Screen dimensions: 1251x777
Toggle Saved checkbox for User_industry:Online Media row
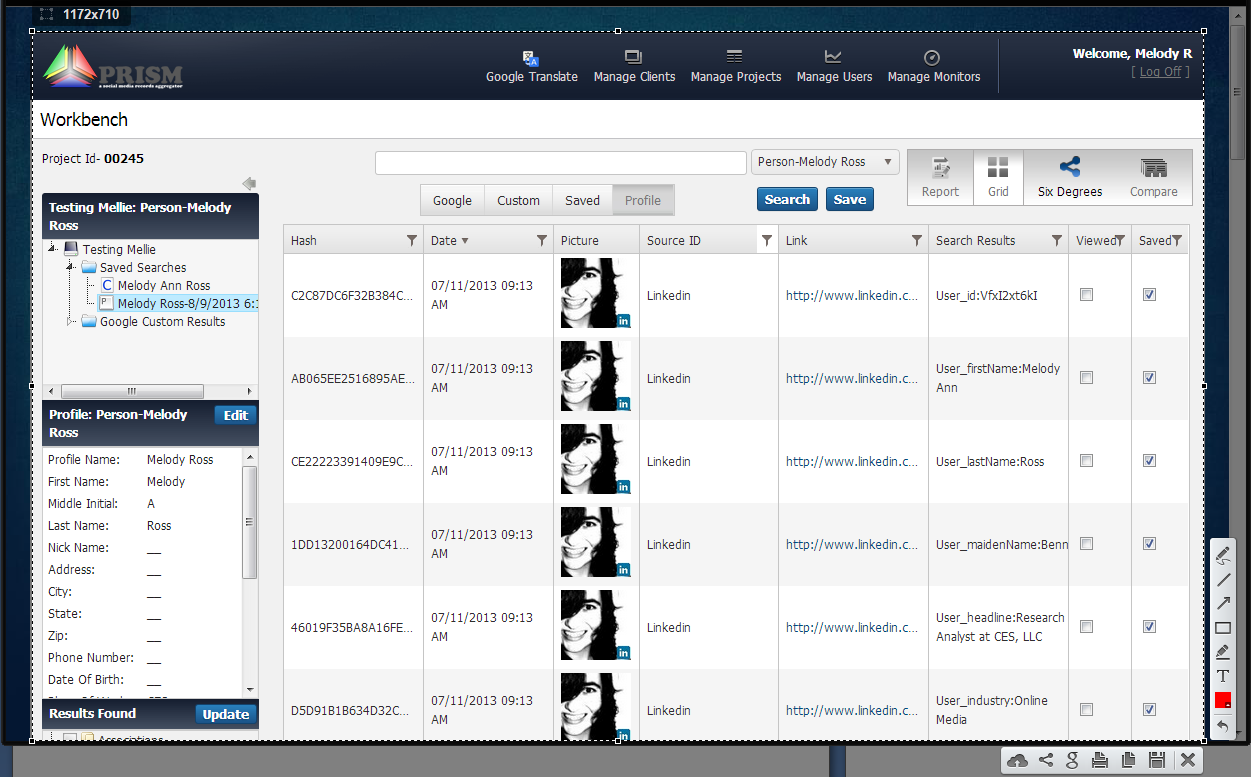click(1150, 710)
